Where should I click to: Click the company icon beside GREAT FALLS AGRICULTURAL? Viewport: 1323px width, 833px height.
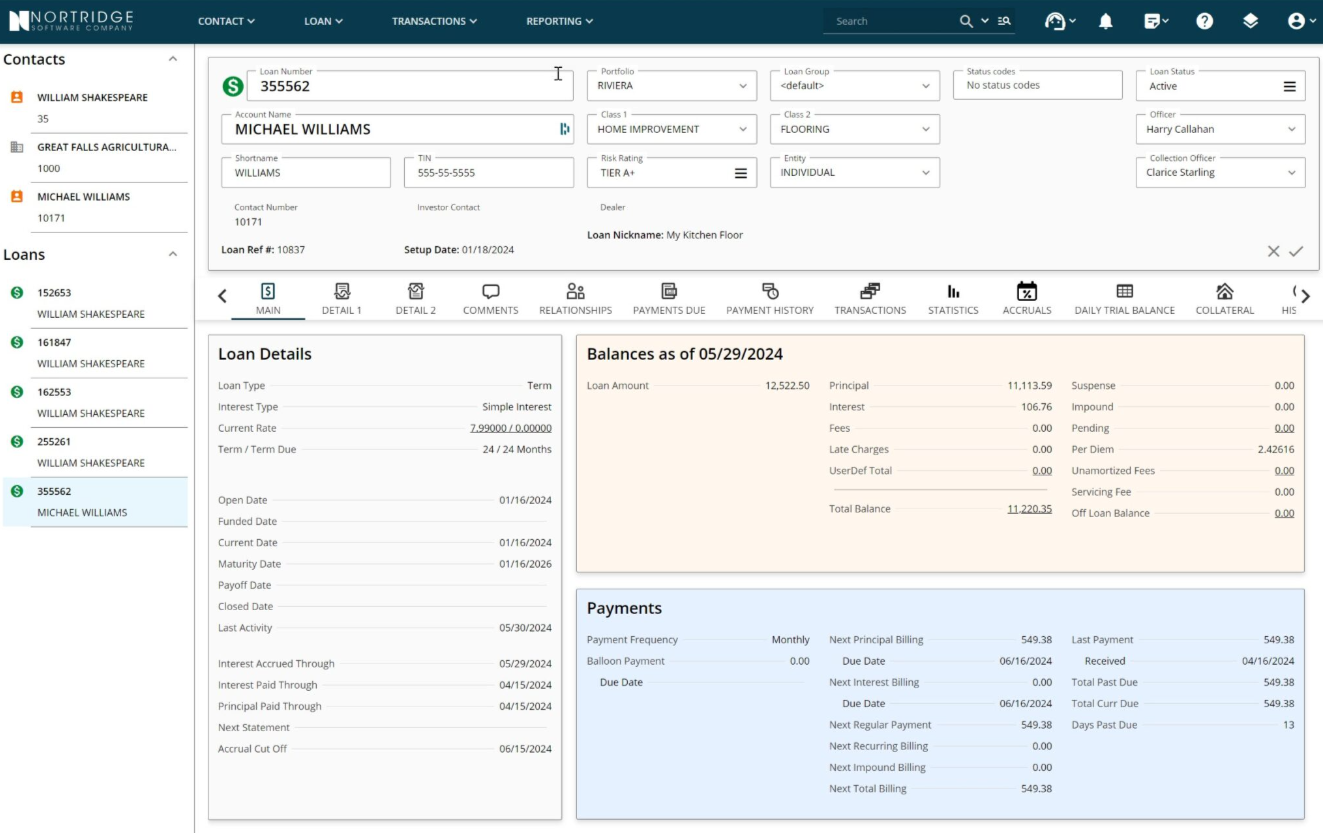pos(15,146)
